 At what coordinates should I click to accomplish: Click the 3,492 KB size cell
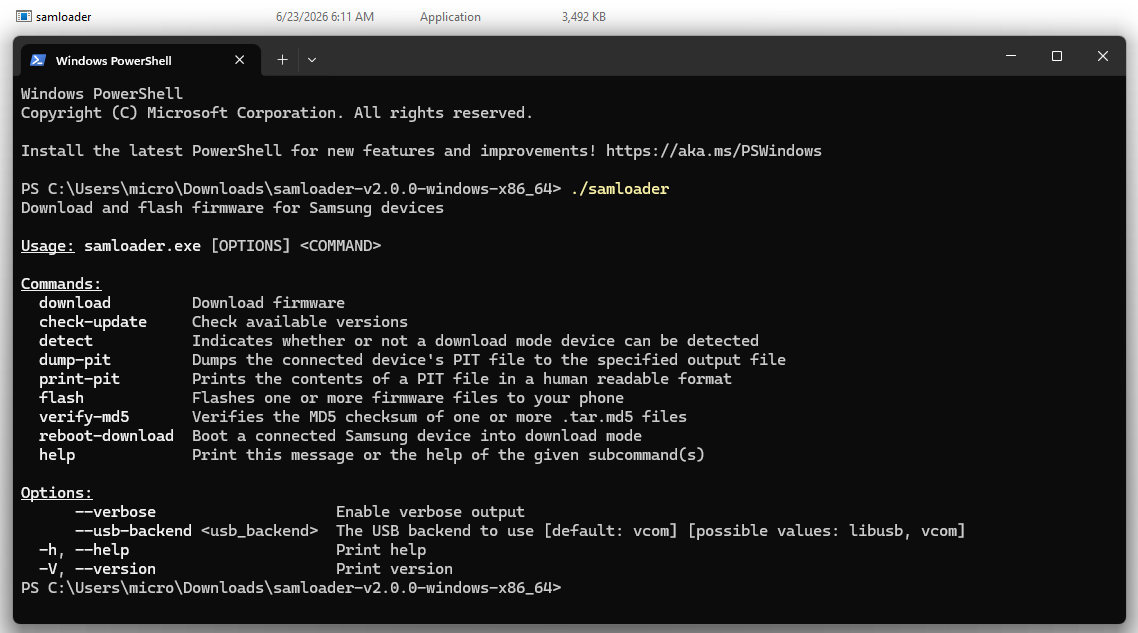(584, 17)
